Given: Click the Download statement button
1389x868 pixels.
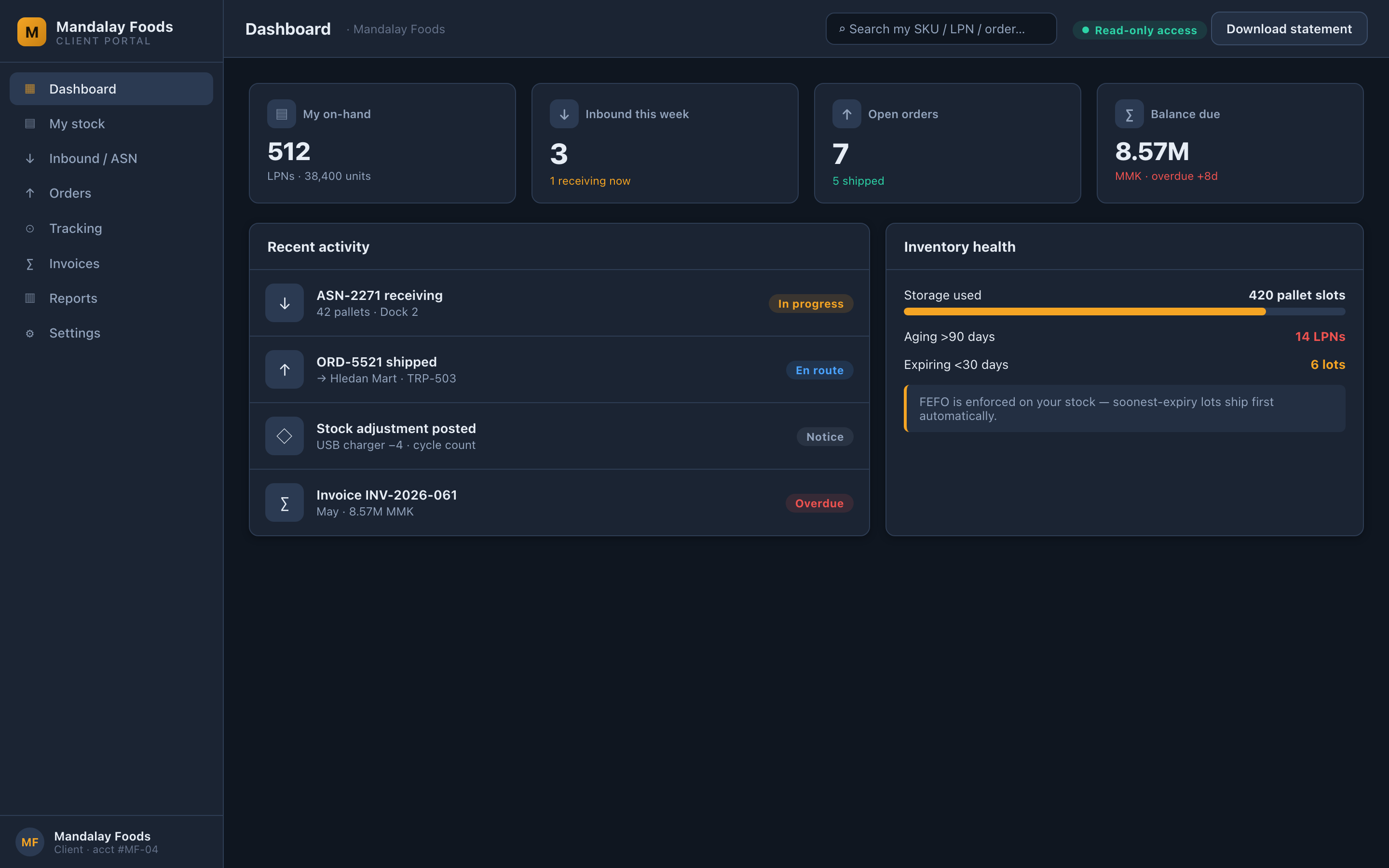Looking at the screenshot, I should [1289, 29].
